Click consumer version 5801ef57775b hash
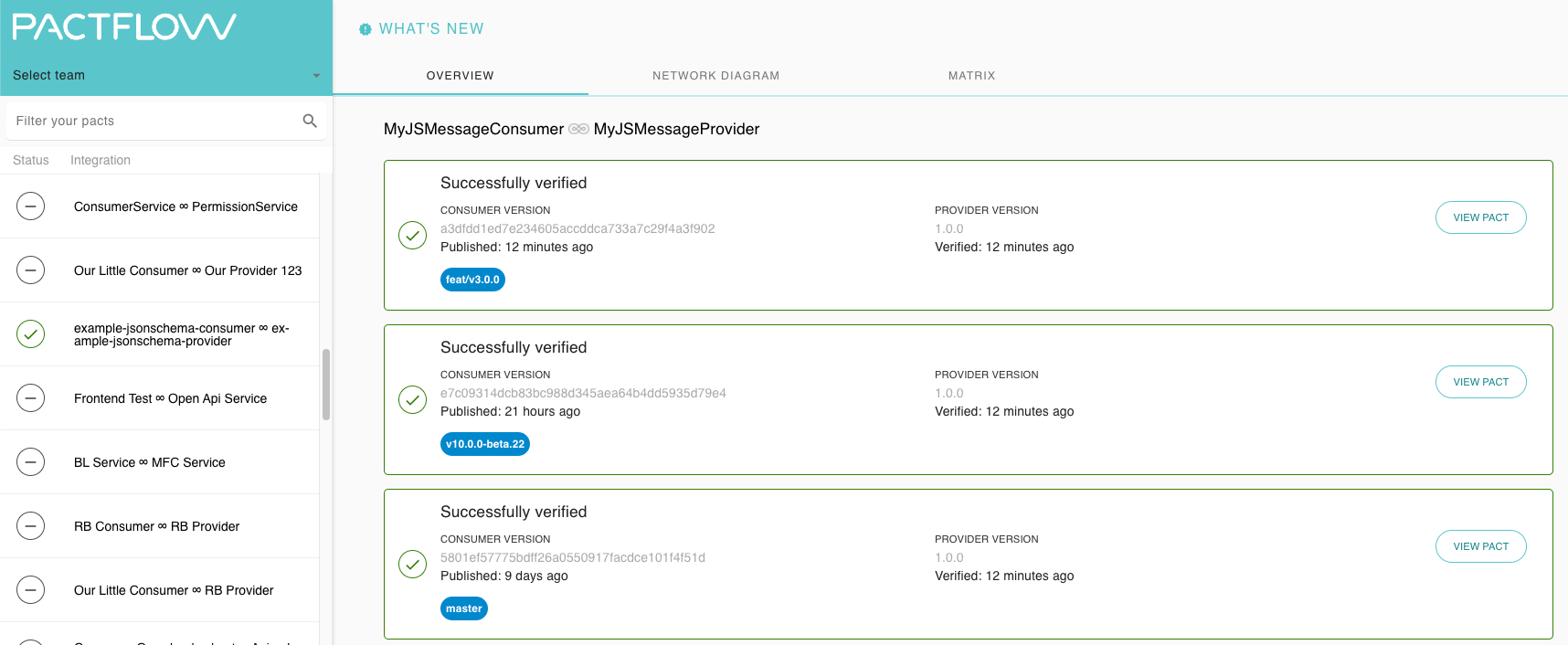This screenshot has width=1568, height=645. (x=573, y=557)
